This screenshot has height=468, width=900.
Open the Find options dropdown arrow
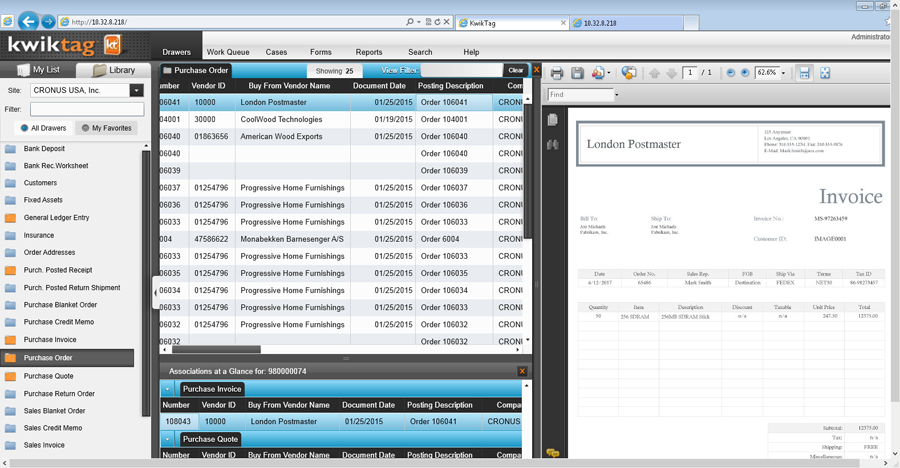617,95
